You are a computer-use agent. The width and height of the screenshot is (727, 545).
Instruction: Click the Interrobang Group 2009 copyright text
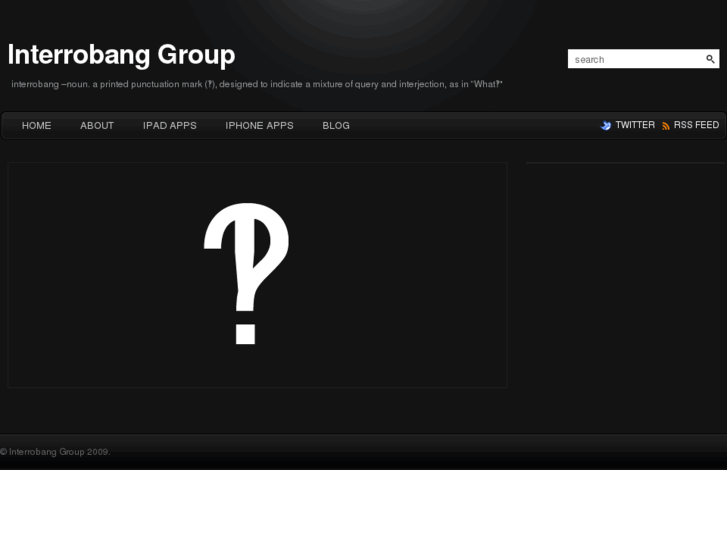click(55, 452)
